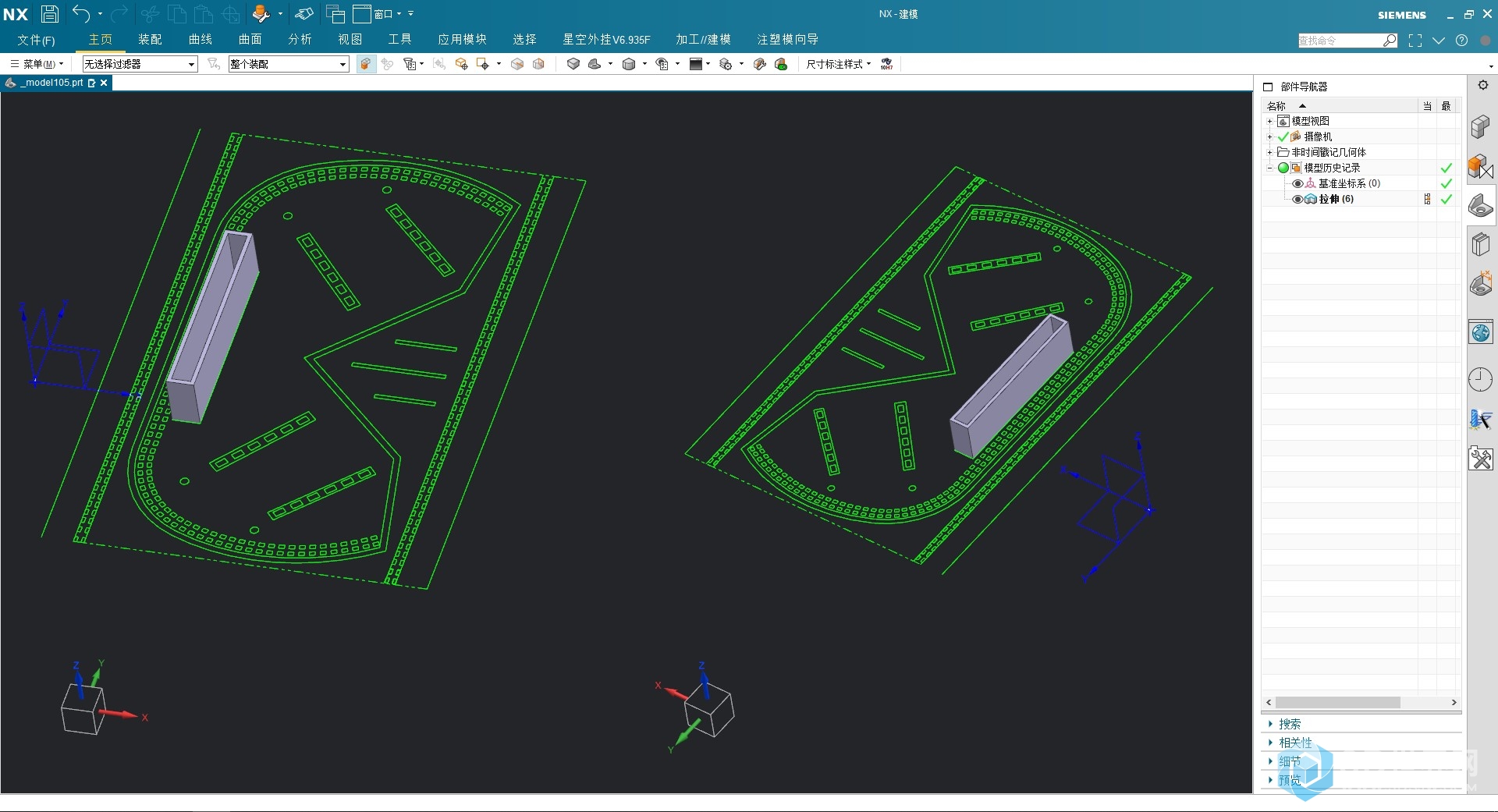Toggle visibility eye of 基准坐标系 (0)
This screenshot has height=812, width=1498.
[1297, 184]
